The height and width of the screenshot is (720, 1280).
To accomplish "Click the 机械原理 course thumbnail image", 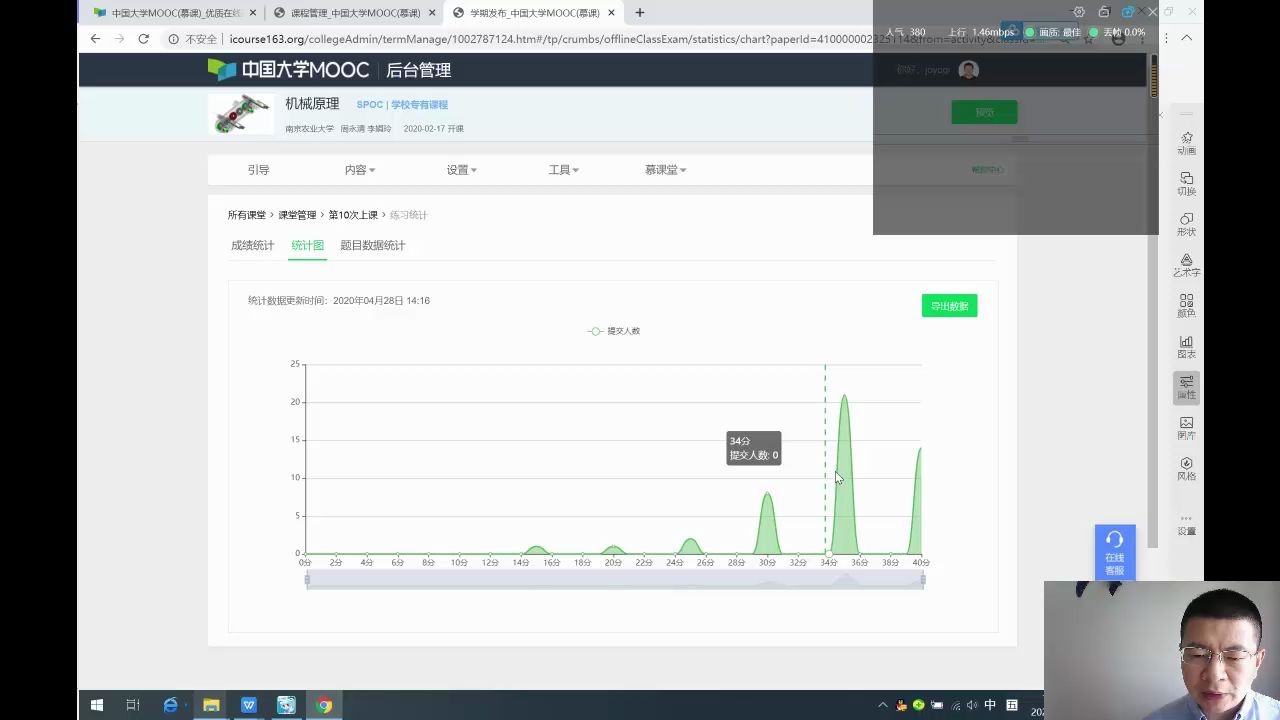I will tap(241, 114).
